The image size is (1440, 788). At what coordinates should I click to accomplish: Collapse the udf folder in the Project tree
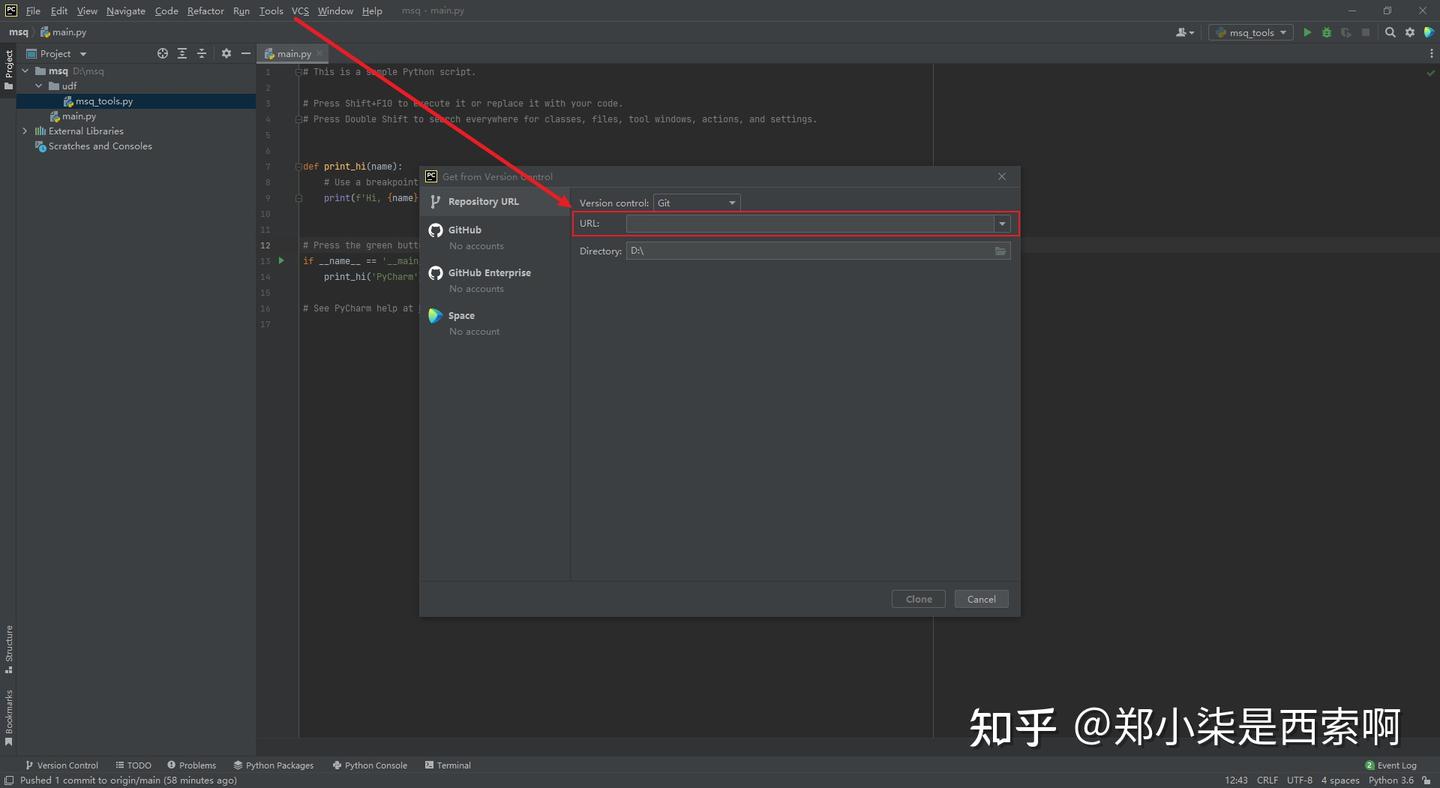[x=38, y=85]
